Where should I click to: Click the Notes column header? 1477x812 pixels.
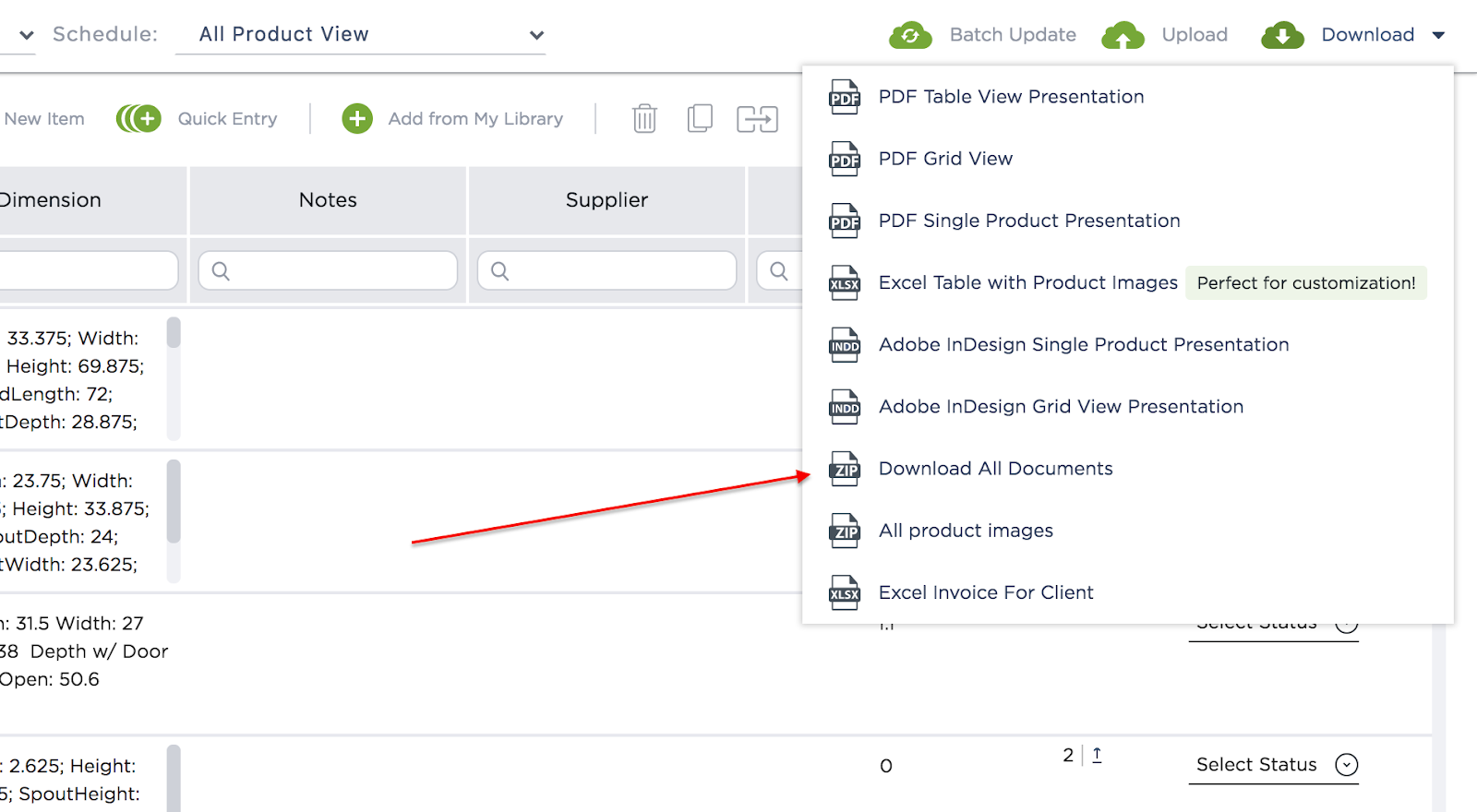click(x=328, y=200)
